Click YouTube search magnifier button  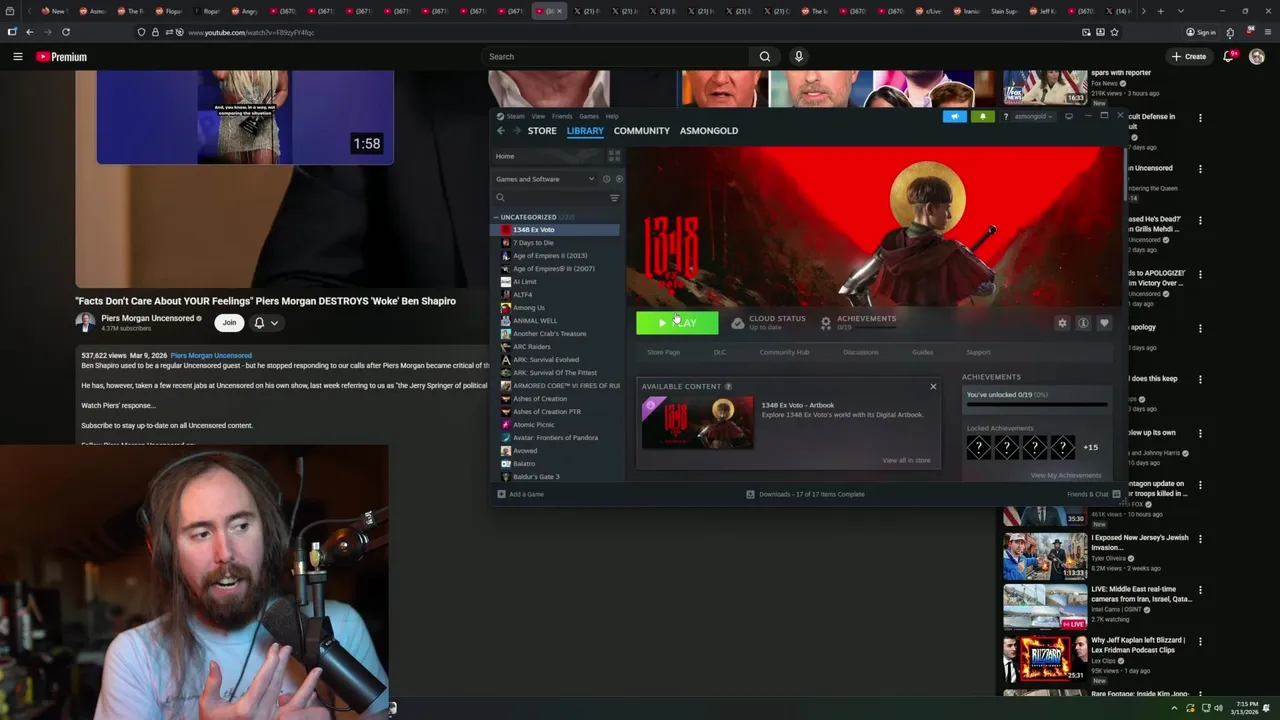(765, 57)
